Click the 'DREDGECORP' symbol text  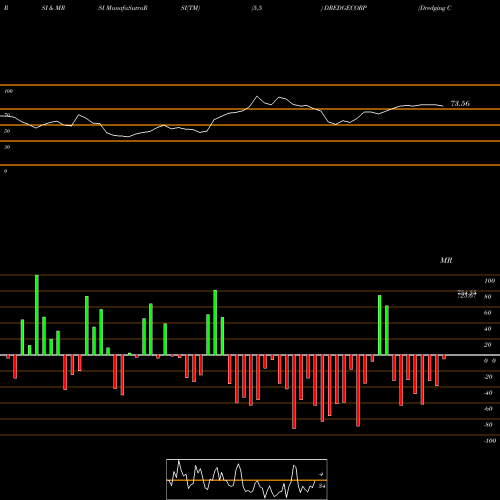click(x=345, y=8)
